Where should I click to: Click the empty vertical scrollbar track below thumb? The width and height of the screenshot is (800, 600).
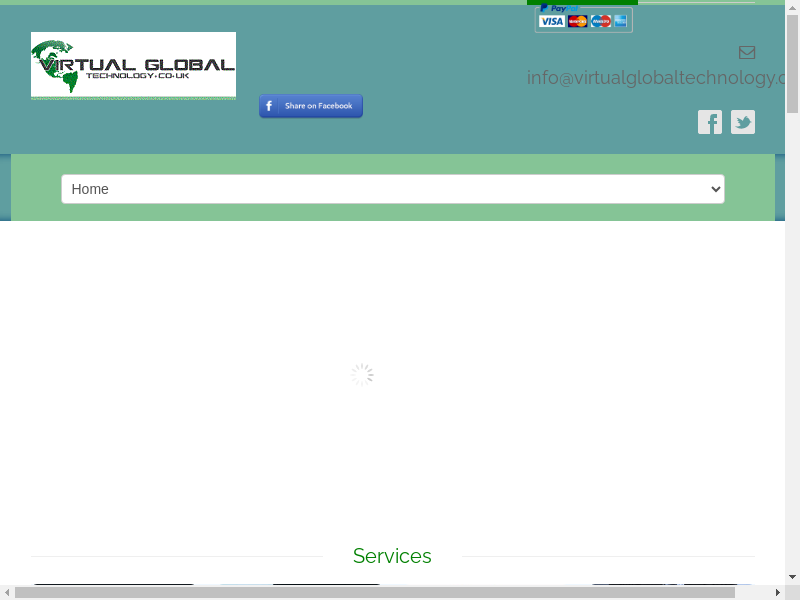[792, 350]
